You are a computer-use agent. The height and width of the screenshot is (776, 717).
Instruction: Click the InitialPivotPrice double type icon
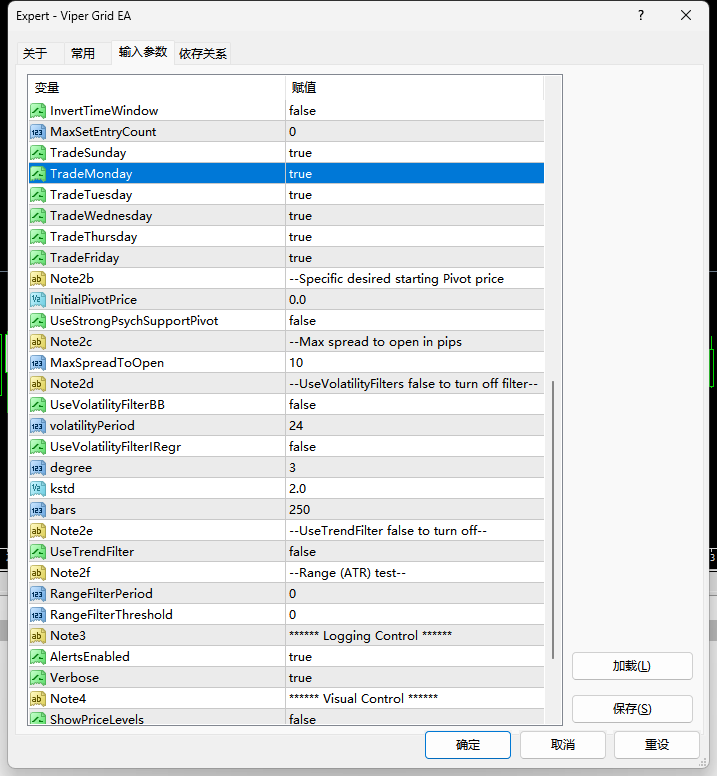click(38, 299)
